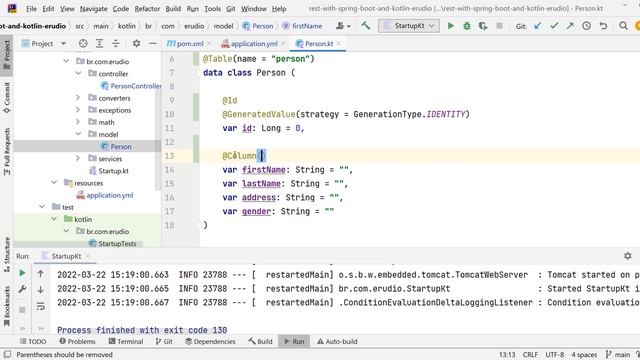Open Project panel settings gear
This screenshot has width=640, height=360.
pos(136,43)
